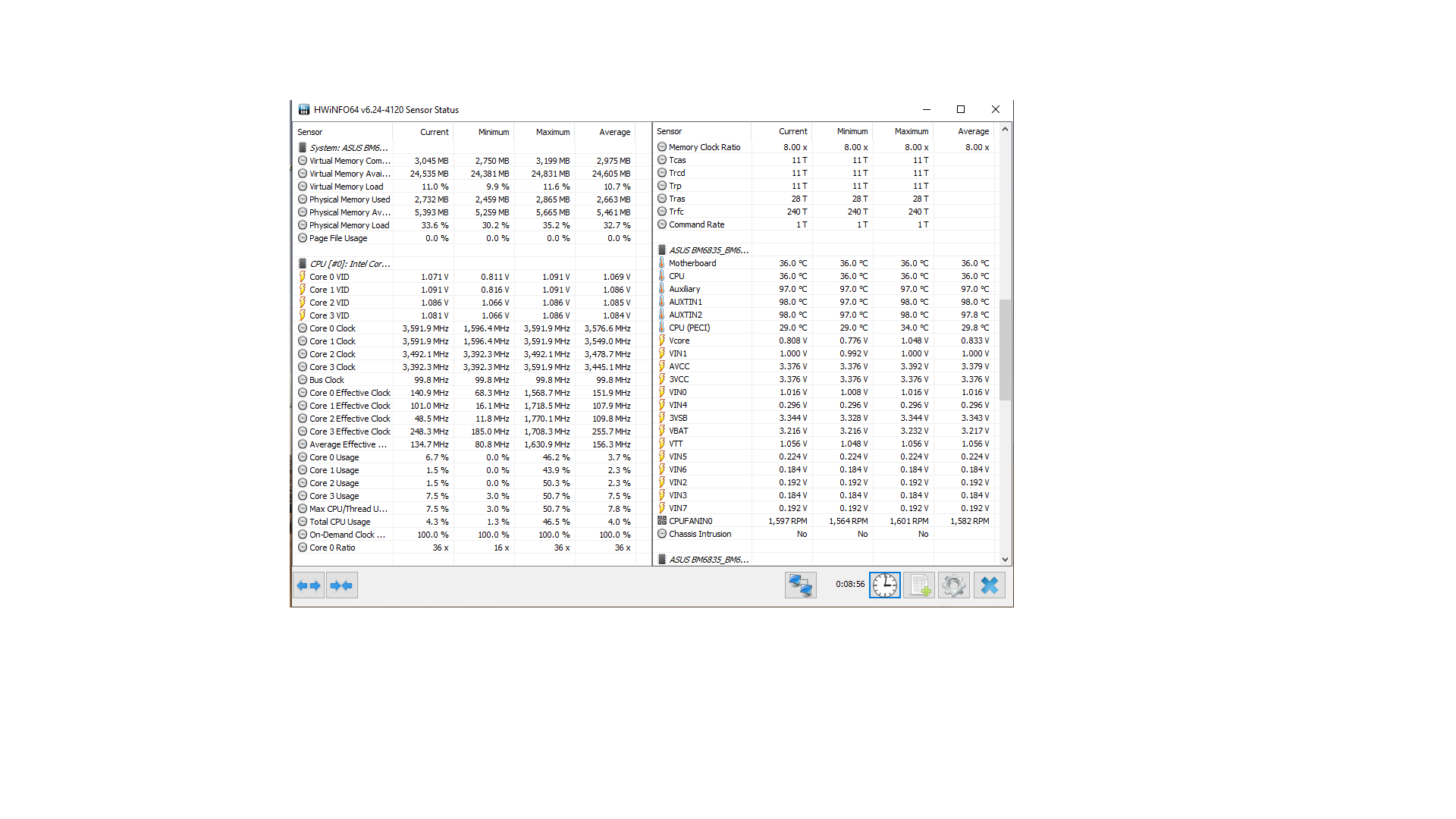Click the fan icon of CPUFANIN0
Screen dimensions: 1456x819
click(662, 521)
